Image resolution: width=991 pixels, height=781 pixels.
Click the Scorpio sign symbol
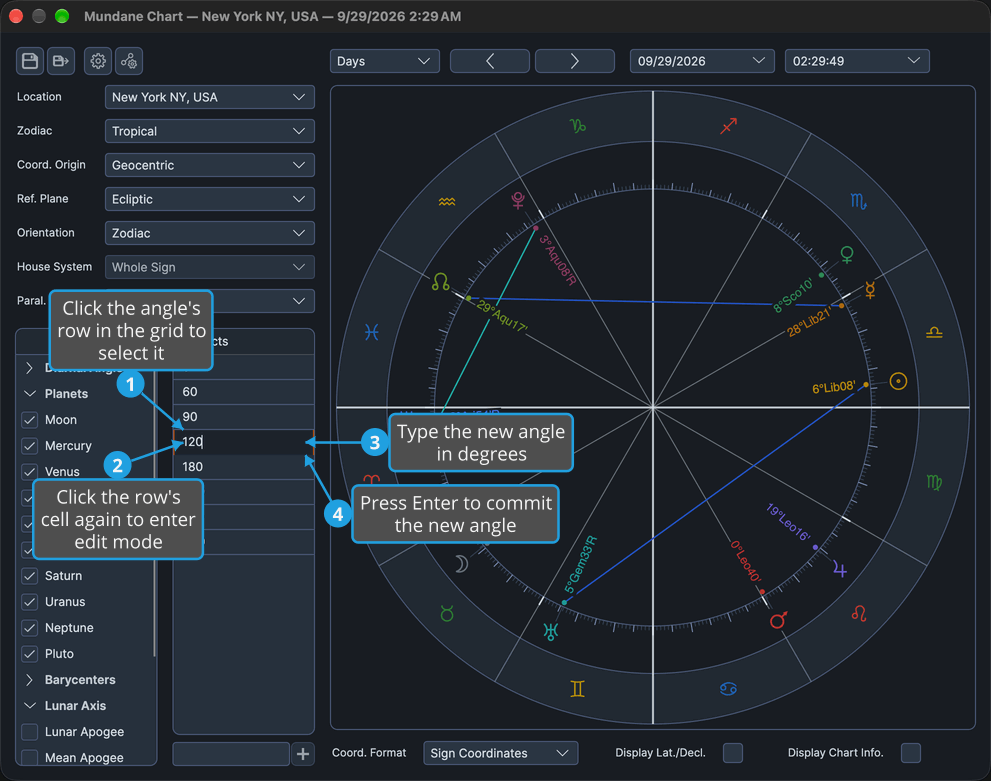pyautogui.click(x=858, y=202)
